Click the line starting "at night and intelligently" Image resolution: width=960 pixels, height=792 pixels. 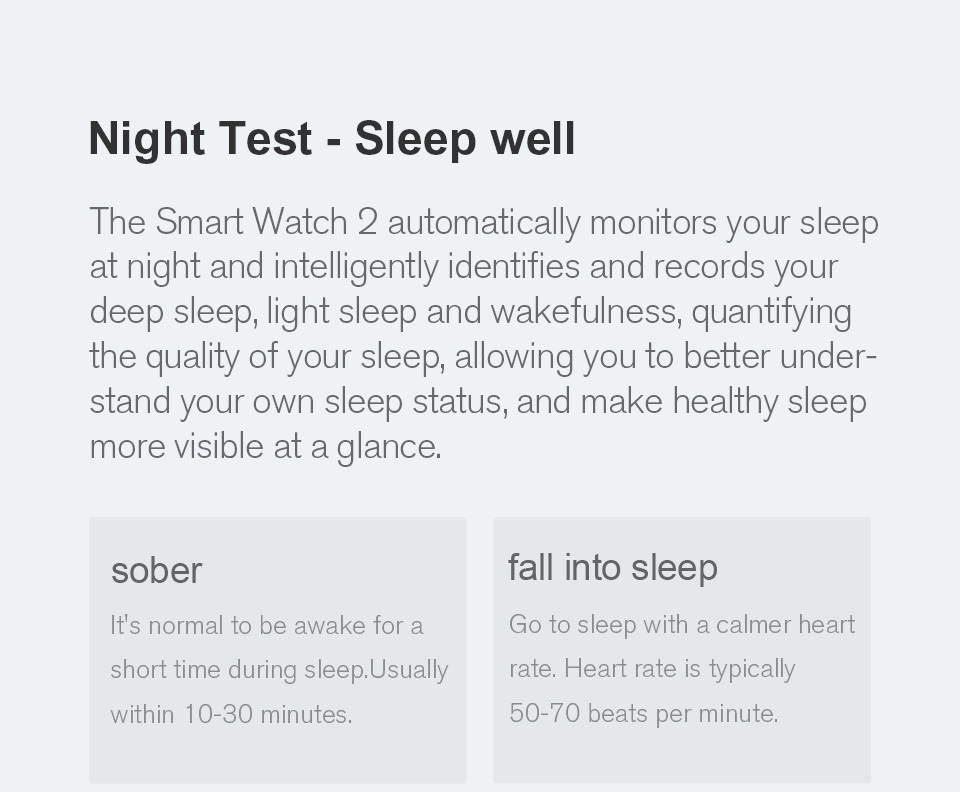464,267
